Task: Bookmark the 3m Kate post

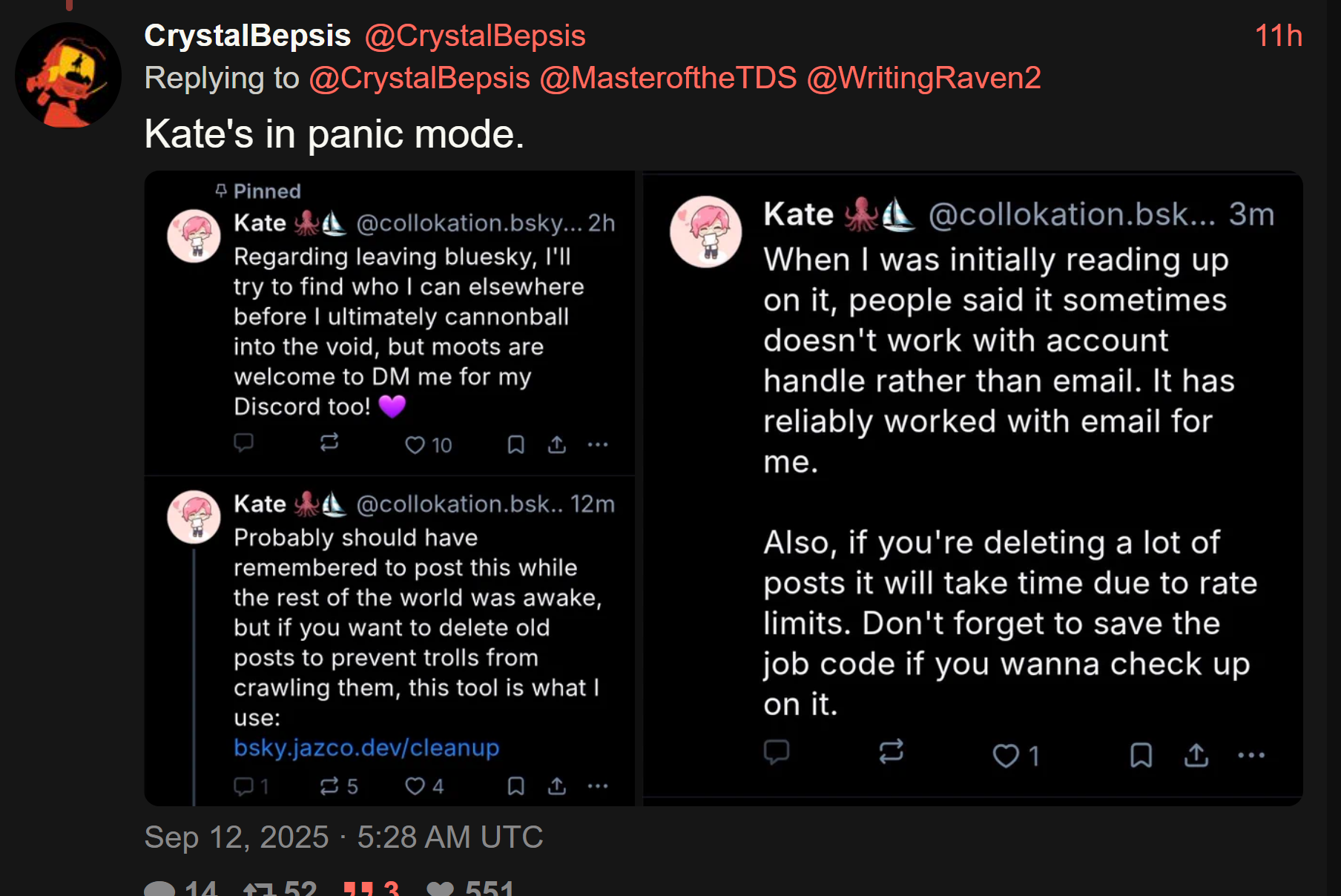Action: click(x=1141, y=756)
